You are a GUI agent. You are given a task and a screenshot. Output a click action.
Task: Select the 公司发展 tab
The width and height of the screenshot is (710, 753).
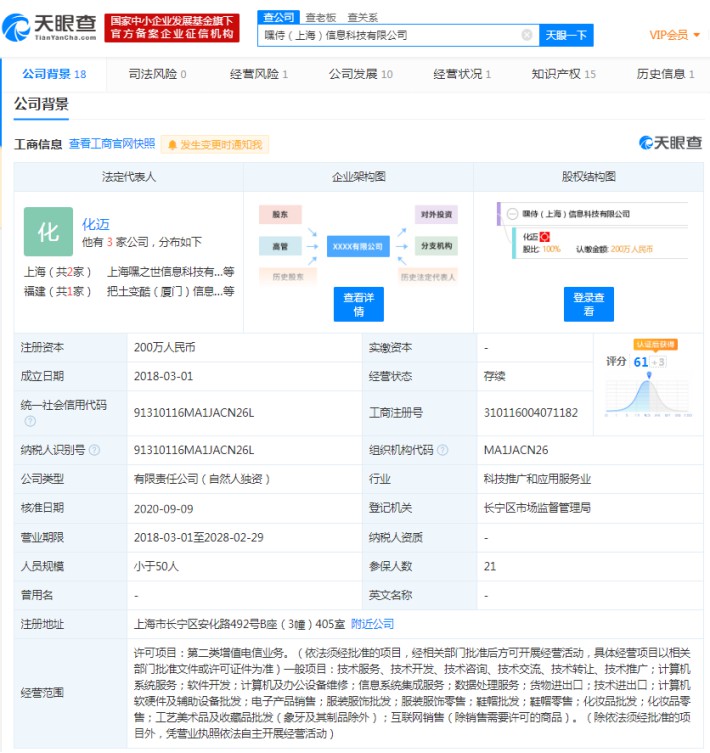[x=361, y=74]
